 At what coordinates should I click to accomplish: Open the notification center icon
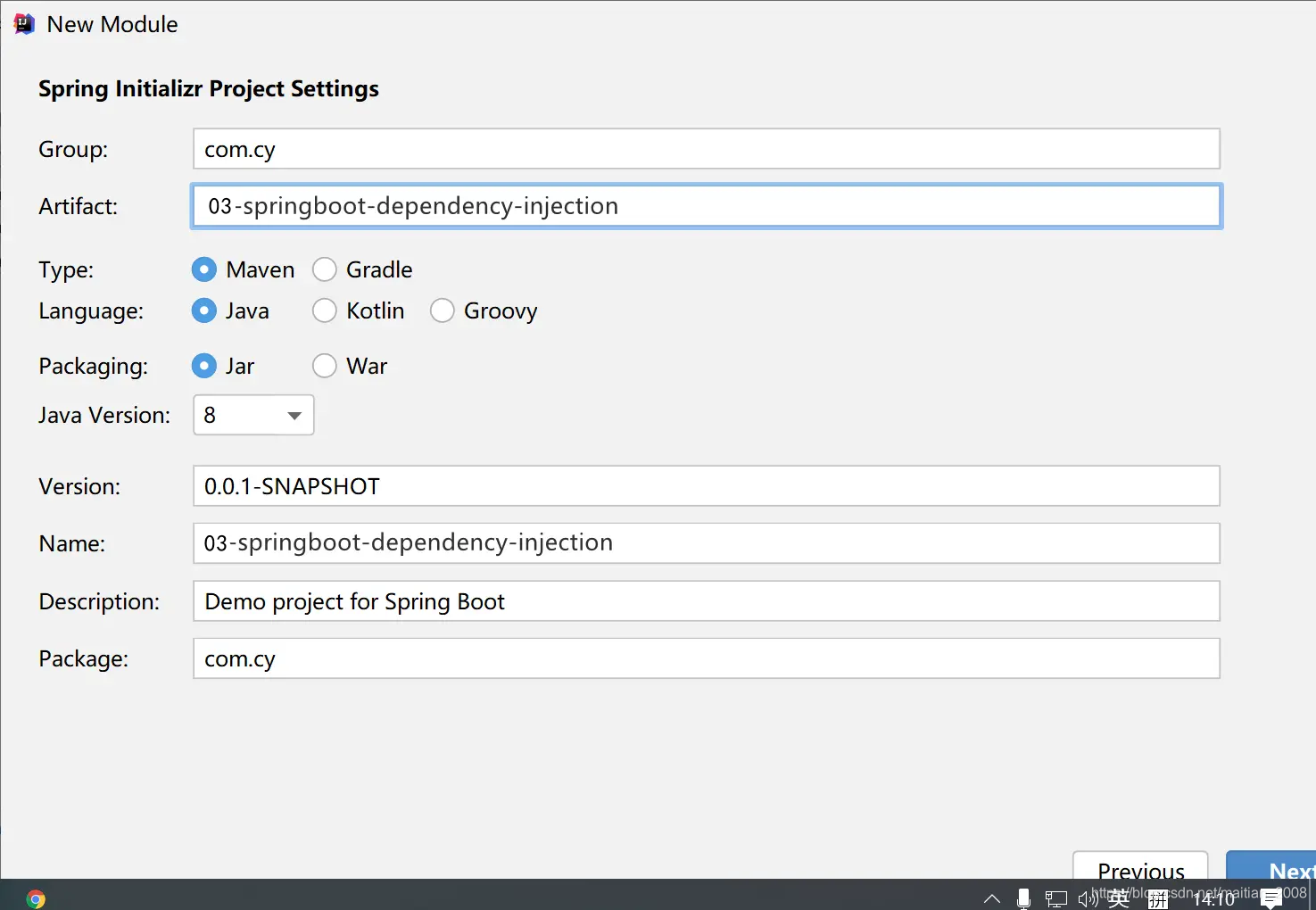pyautogui.click(x=1271, y=898)
